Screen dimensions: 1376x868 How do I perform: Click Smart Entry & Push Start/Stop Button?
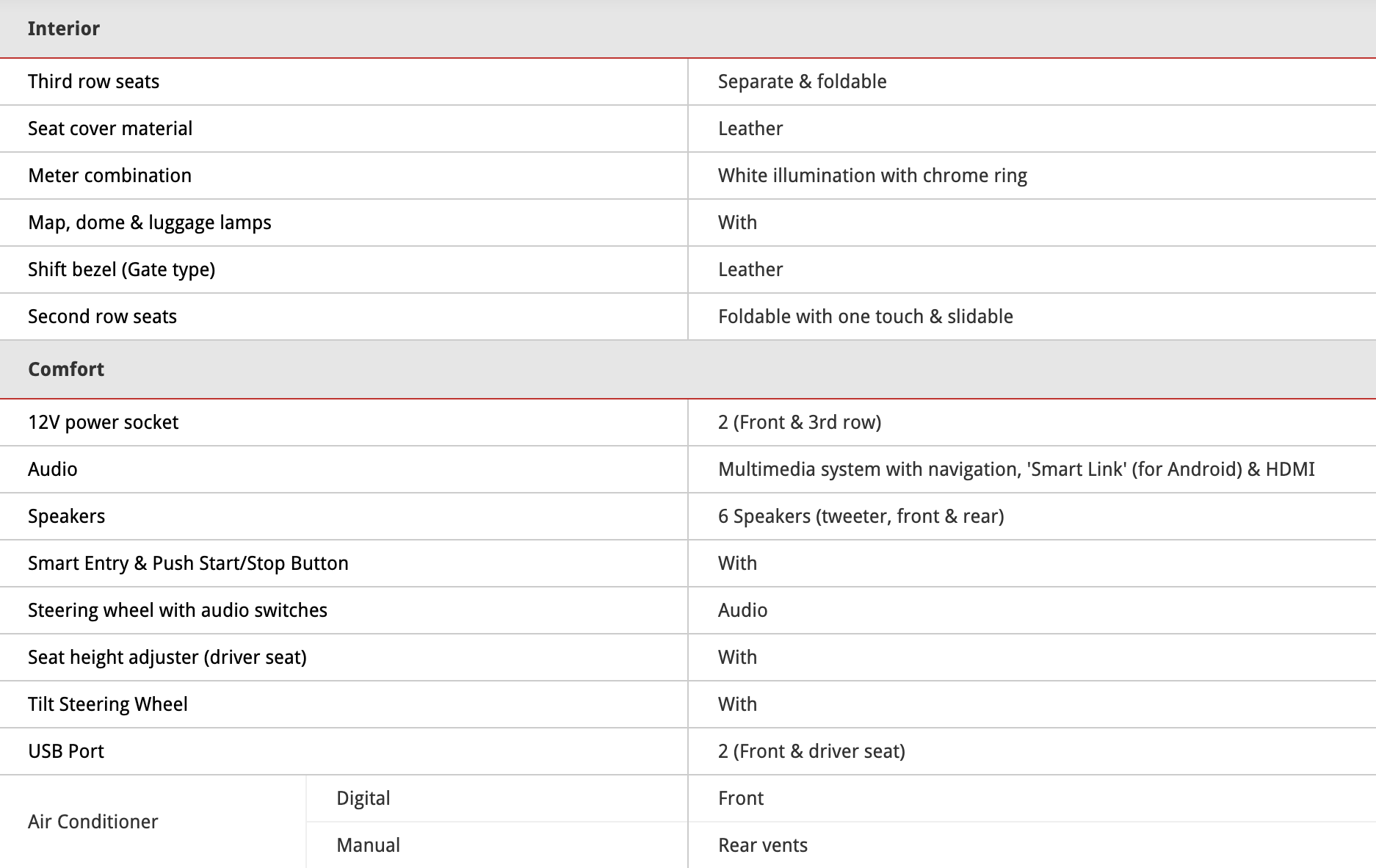point(188,563)
